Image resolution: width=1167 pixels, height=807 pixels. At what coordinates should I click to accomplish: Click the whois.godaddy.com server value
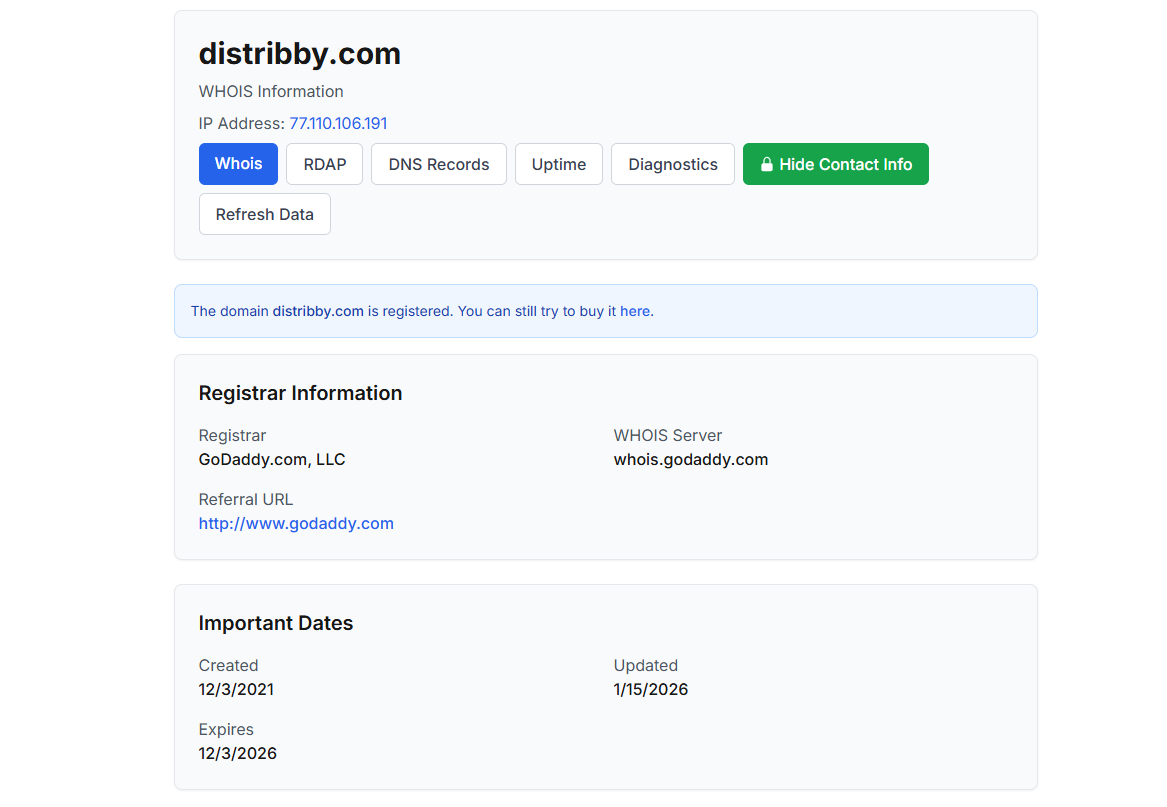691,460
